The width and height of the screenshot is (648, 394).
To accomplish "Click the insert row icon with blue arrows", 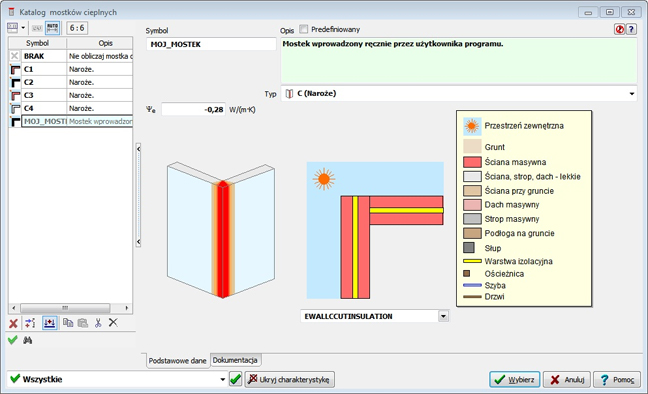I will (50, 323).
